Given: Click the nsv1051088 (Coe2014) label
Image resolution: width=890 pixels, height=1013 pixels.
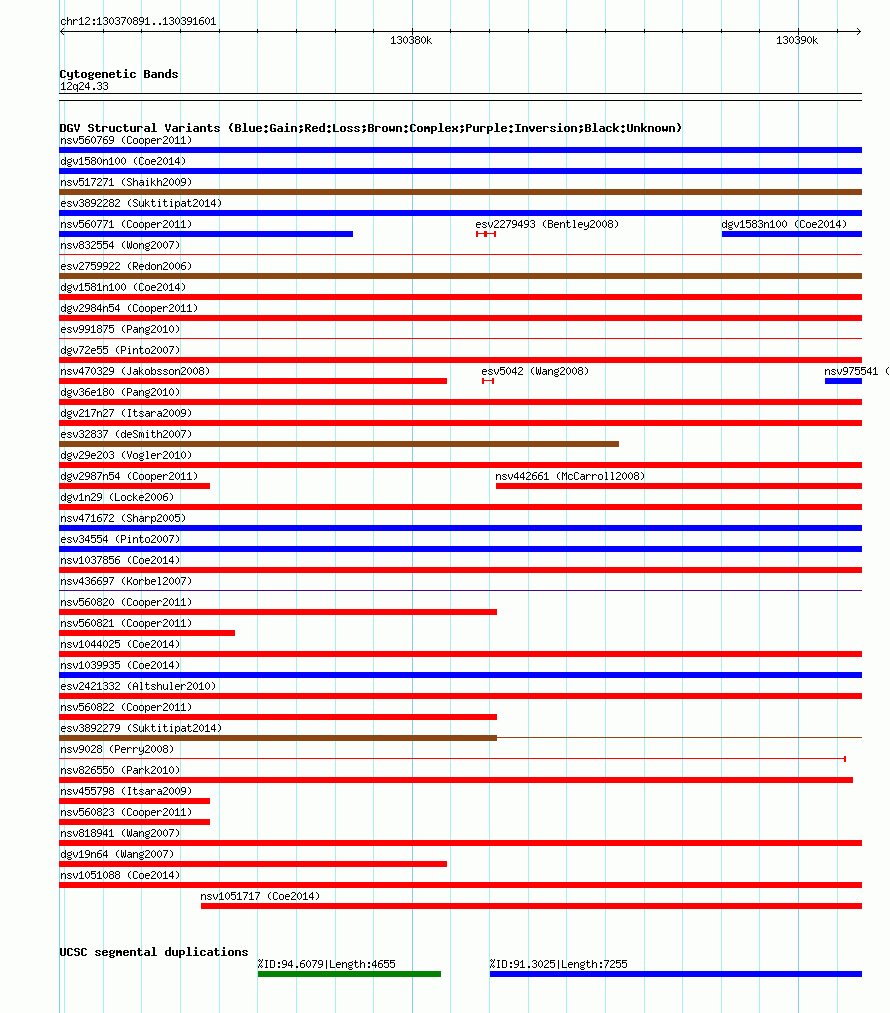Looking at the screenshot, I should point(120,875).
